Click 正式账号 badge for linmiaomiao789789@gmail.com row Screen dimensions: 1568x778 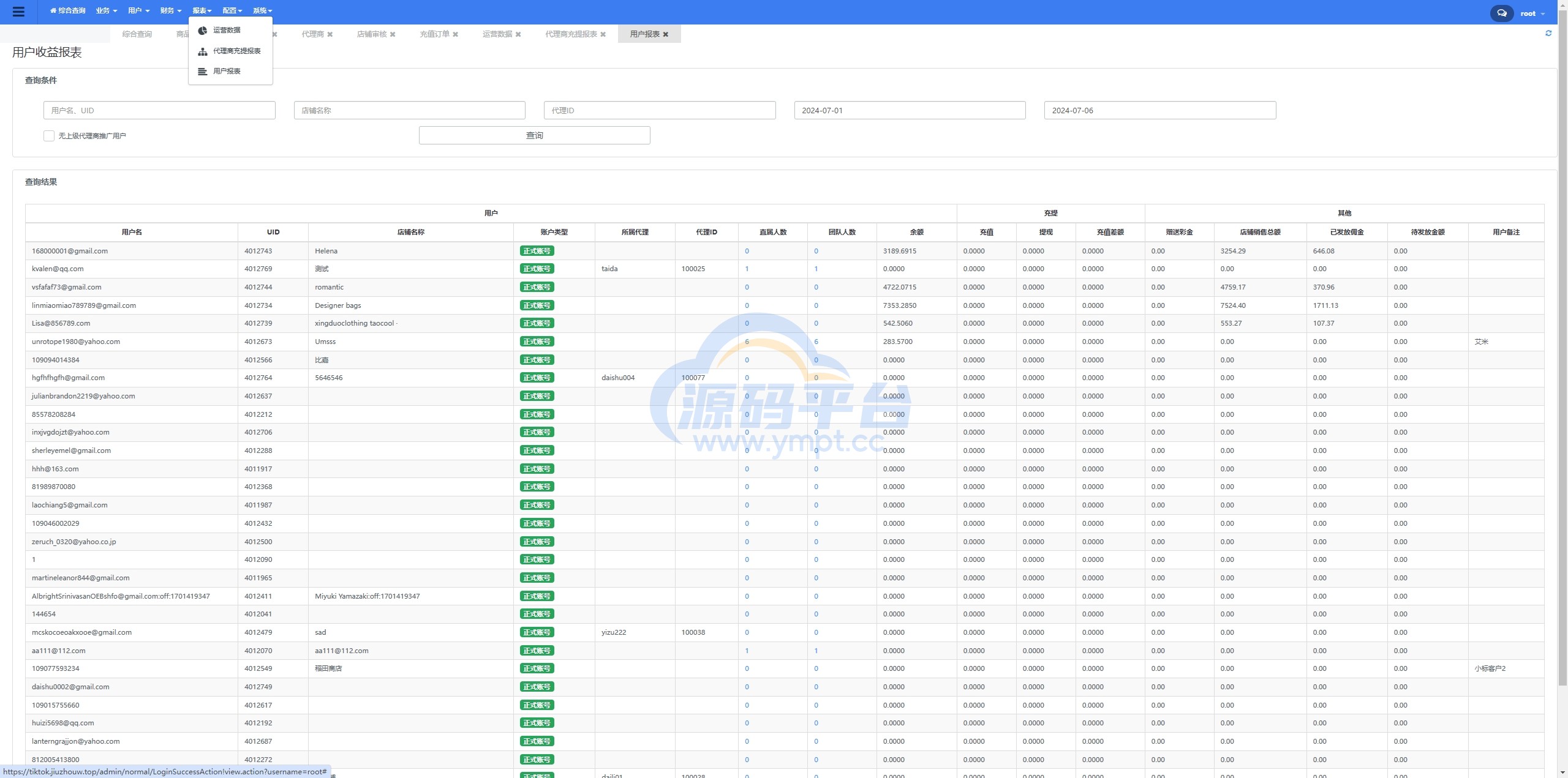[537, 306]
